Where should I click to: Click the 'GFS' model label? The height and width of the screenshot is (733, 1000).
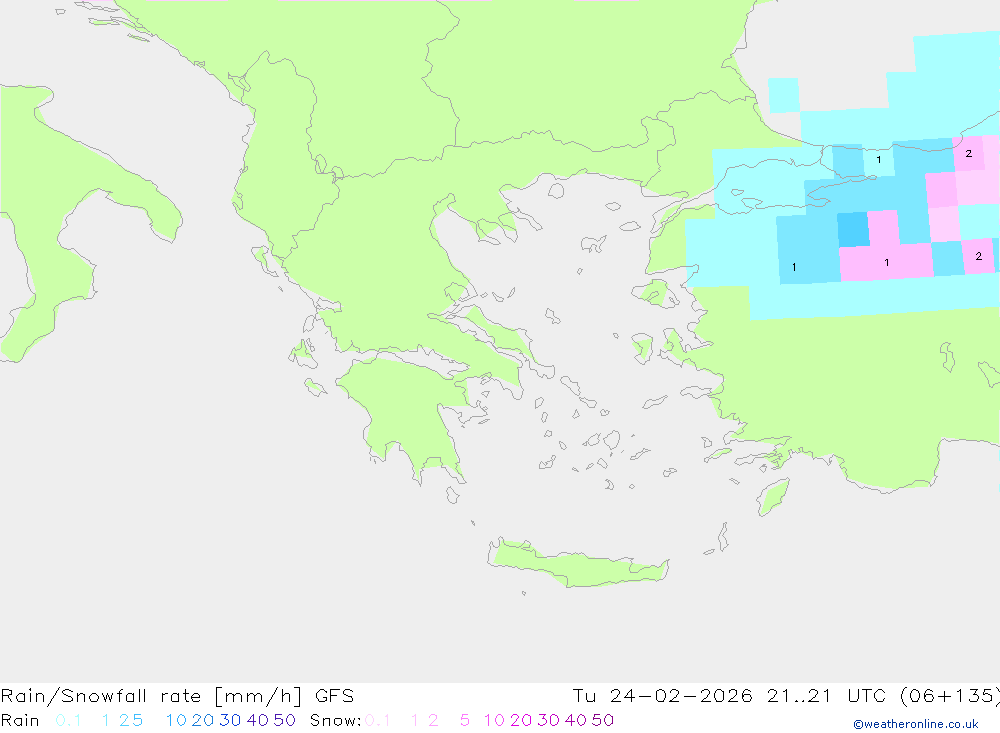point(334,696)
